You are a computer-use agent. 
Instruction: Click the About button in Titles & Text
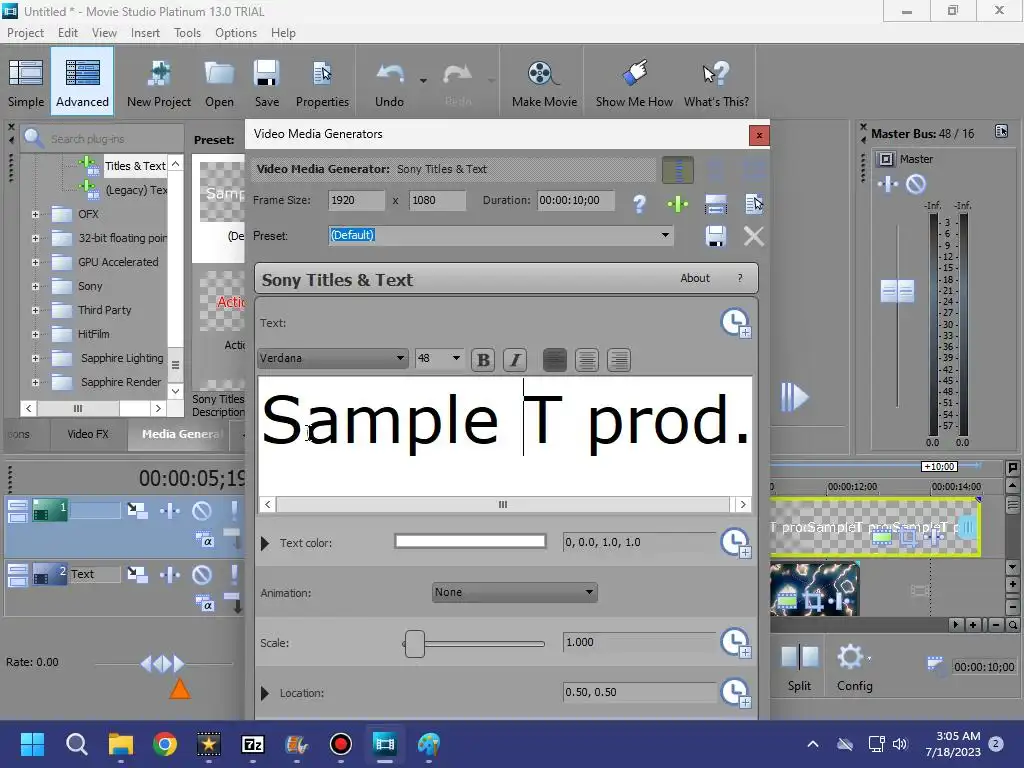[x=695, y=278]
